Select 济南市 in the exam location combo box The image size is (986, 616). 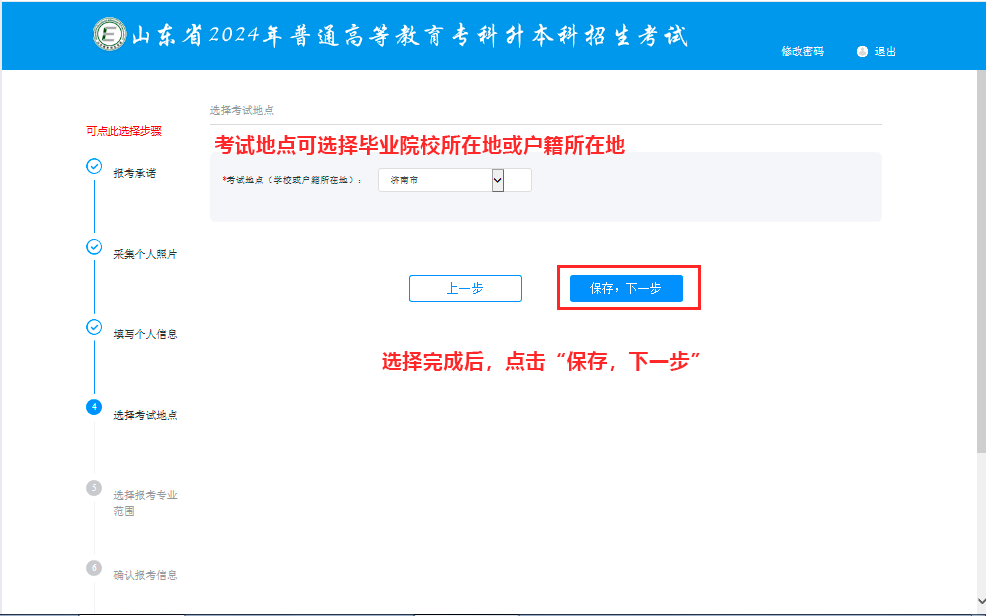pyautogui.click(x=440, y=180)
